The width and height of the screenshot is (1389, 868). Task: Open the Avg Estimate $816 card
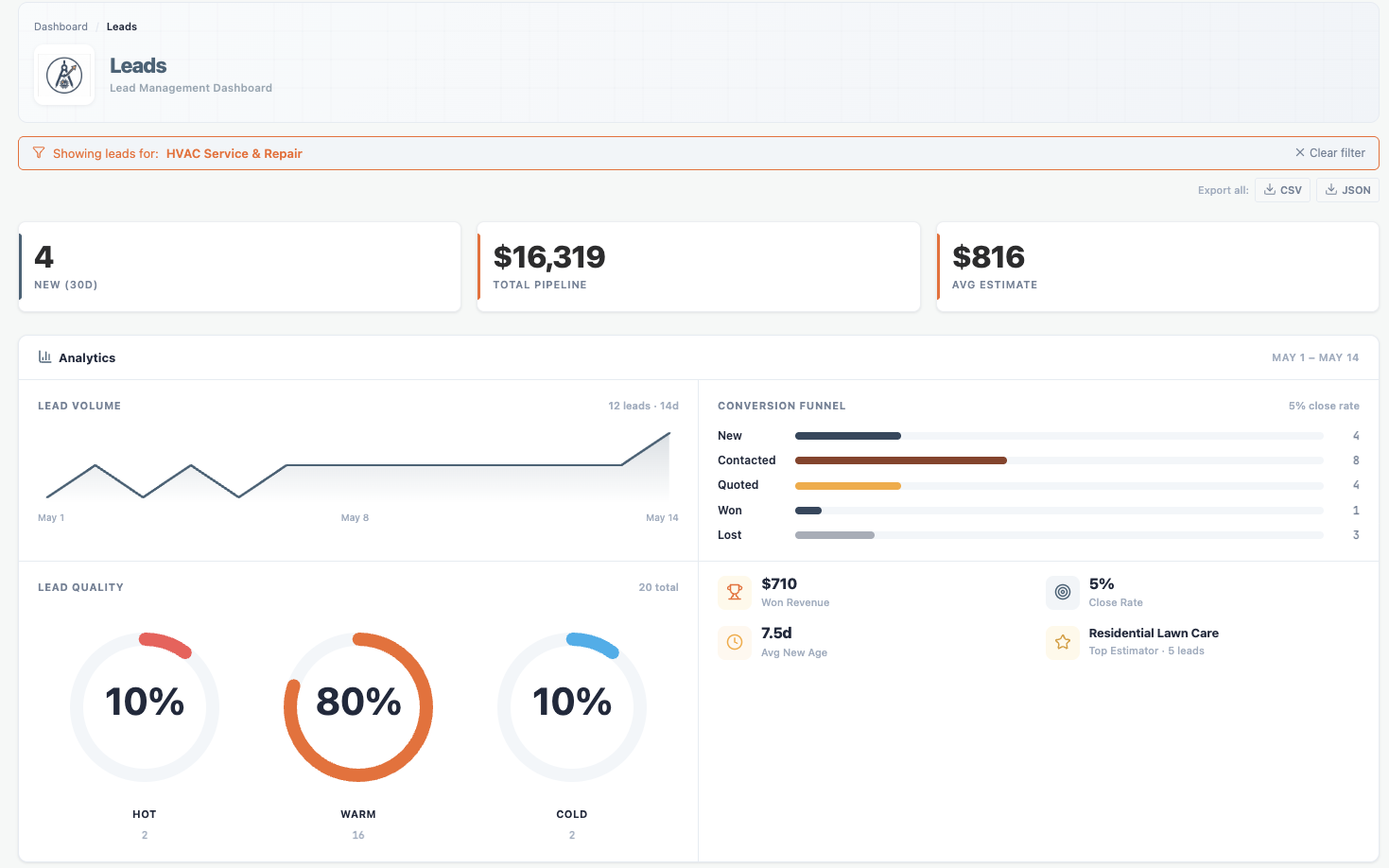pos(1157,267)
